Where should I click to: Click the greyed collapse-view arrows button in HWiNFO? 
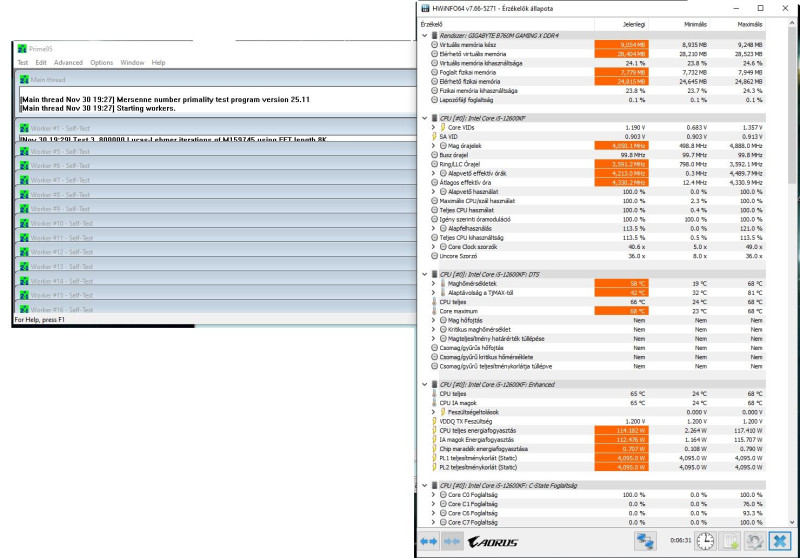click(452, 542)
